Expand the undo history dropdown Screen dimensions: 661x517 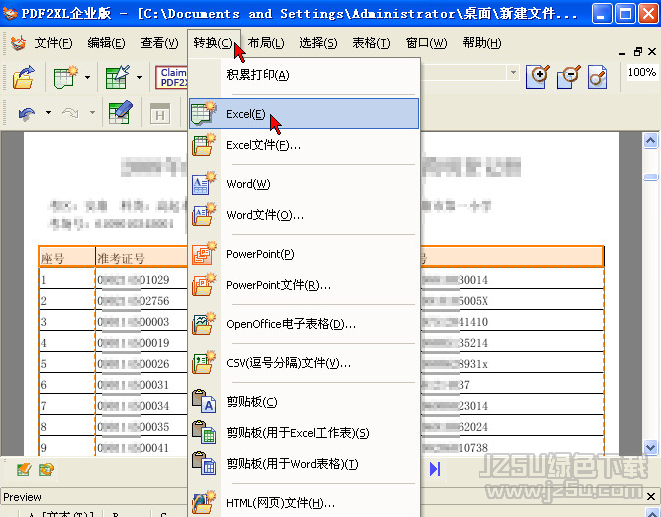(48, 113)
